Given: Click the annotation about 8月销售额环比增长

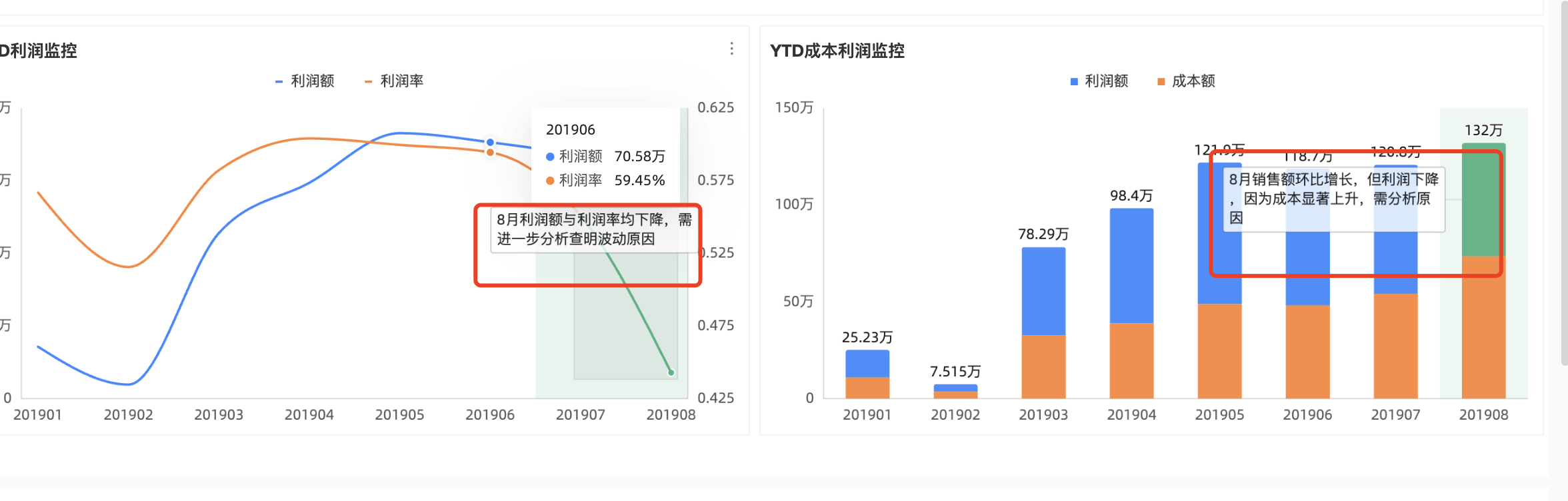Looking at the screenshot, I should [1334, 199].
